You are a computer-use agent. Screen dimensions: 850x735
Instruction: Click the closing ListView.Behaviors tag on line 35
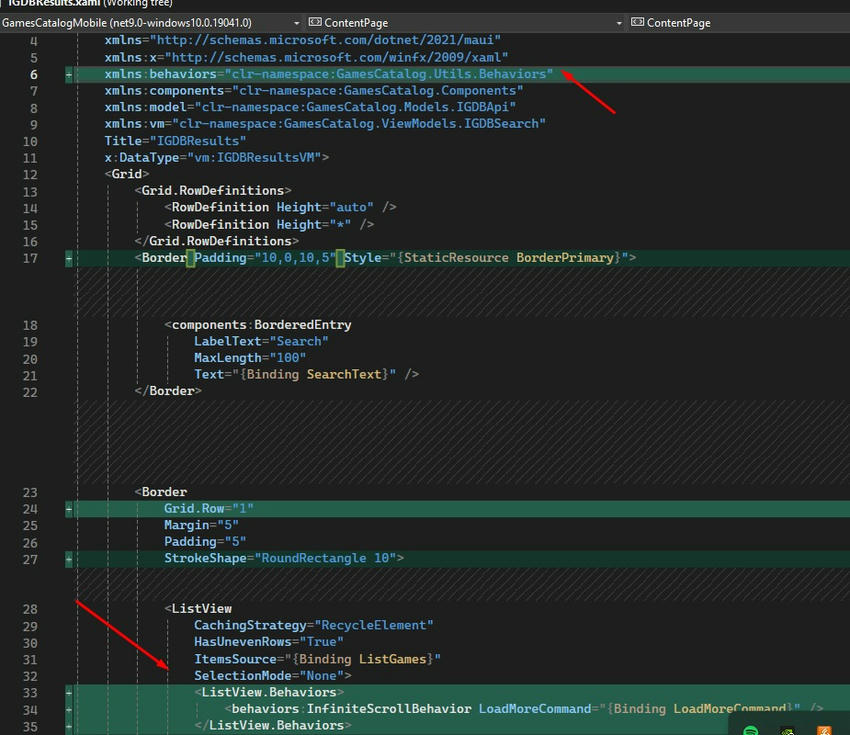pos(273,725)
